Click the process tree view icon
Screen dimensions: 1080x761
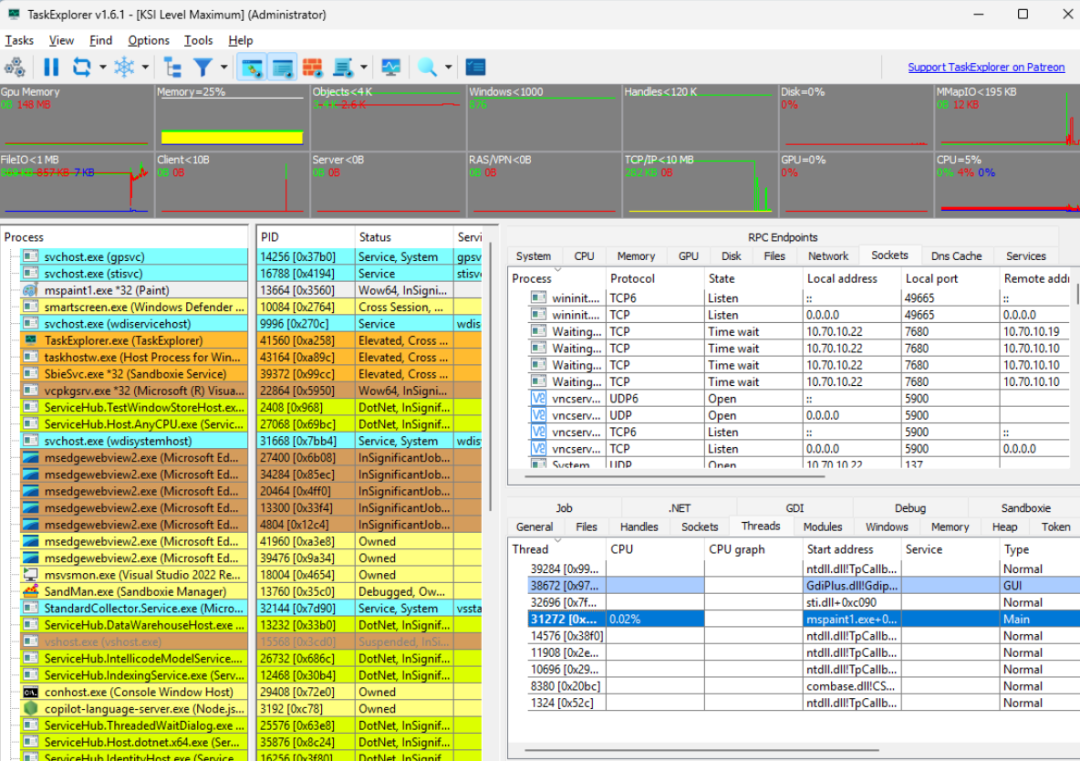173,67
